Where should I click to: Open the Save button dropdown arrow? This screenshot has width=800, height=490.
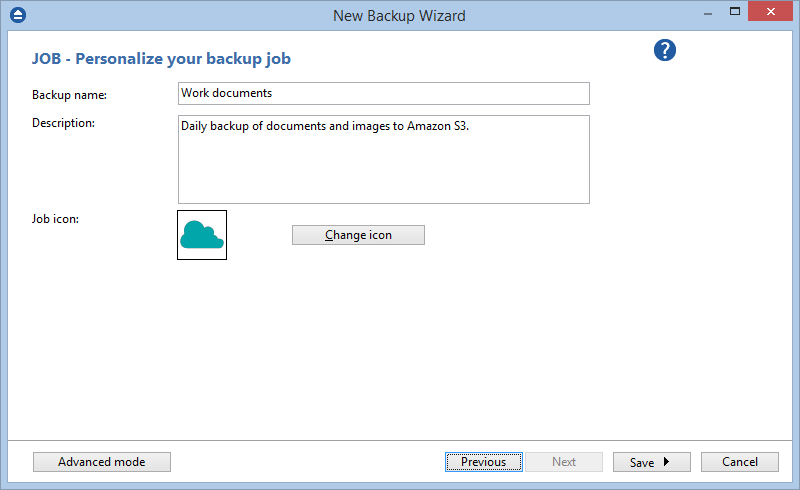[666, 462]
